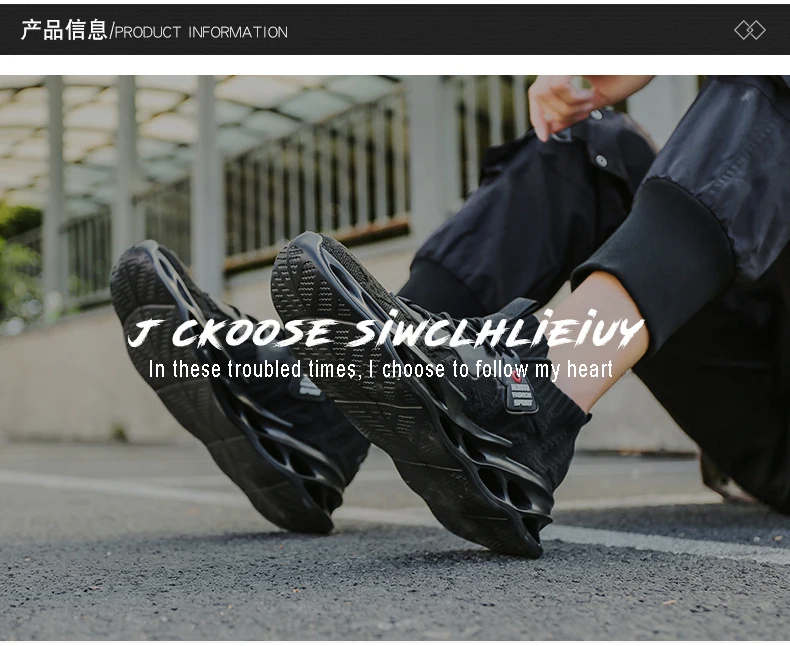Click the PRODUCT INFORMATION header text

coord(201,32)
